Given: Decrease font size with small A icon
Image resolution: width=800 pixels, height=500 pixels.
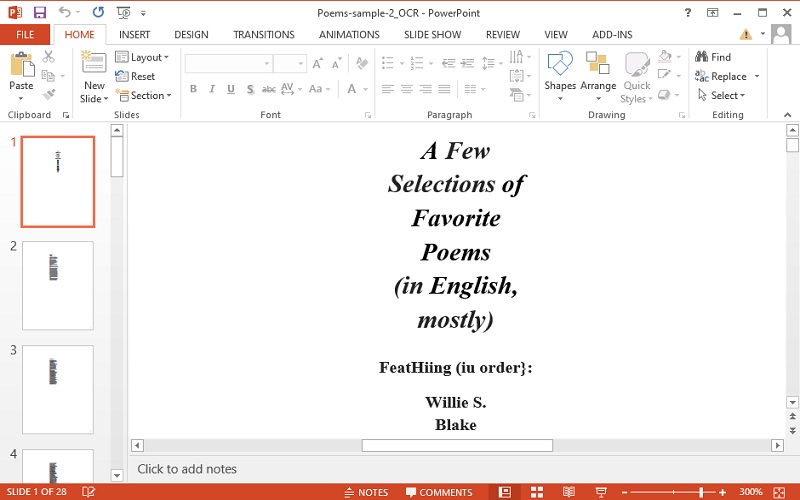Looking at the screenshot, I should coord(336,64).
